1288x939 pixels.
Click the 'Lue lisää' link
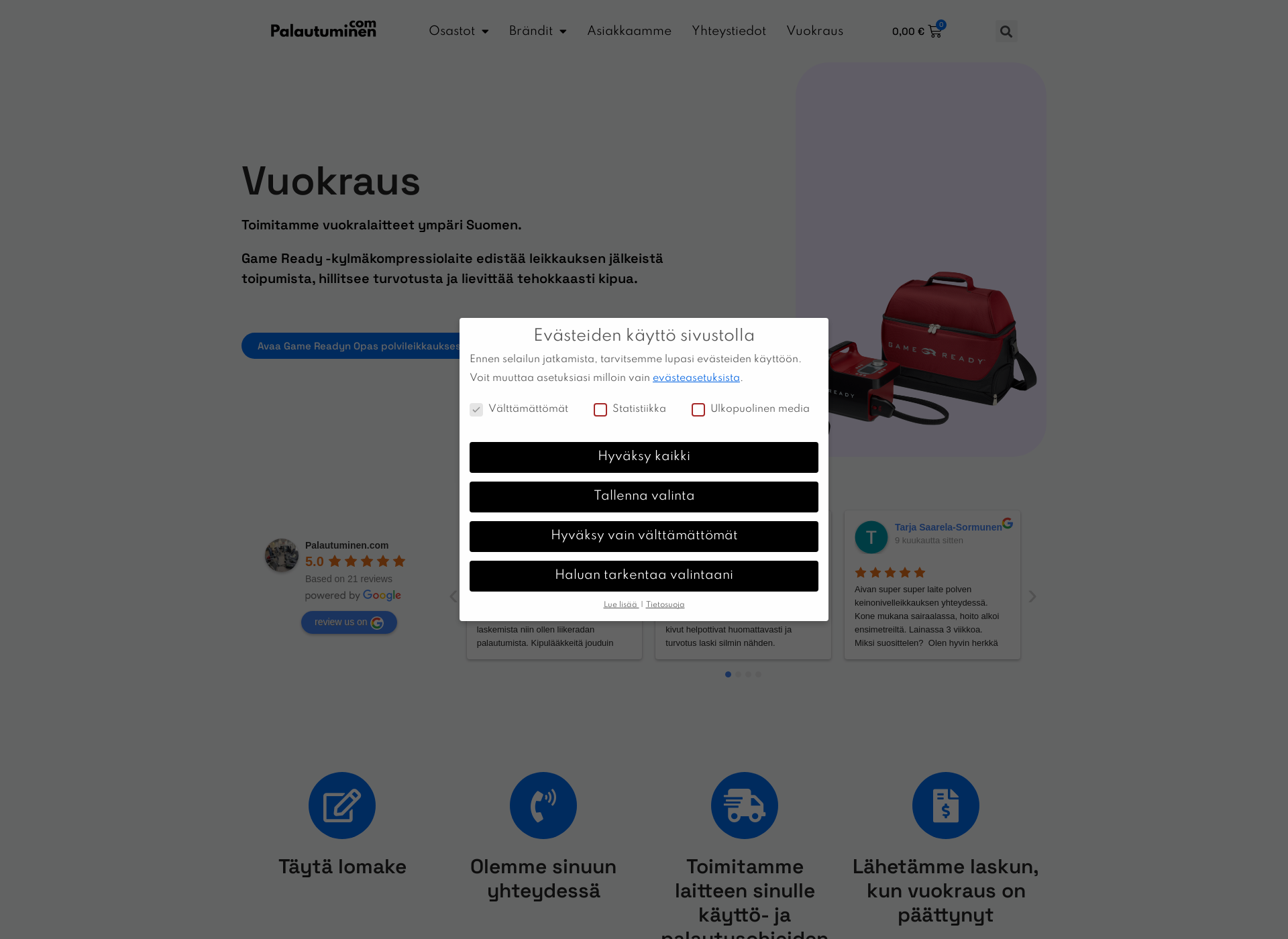[x=618, y=604]
